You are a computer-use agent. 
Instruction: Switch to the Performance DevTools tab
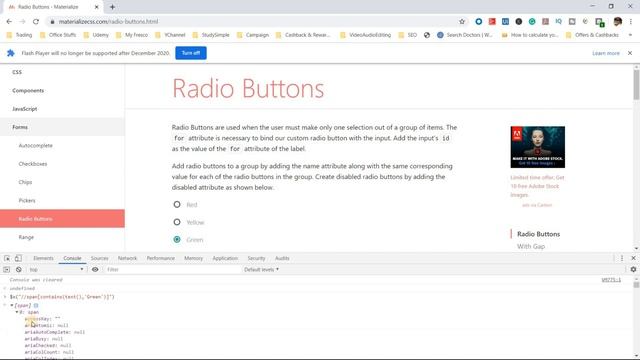click(160, 258)
